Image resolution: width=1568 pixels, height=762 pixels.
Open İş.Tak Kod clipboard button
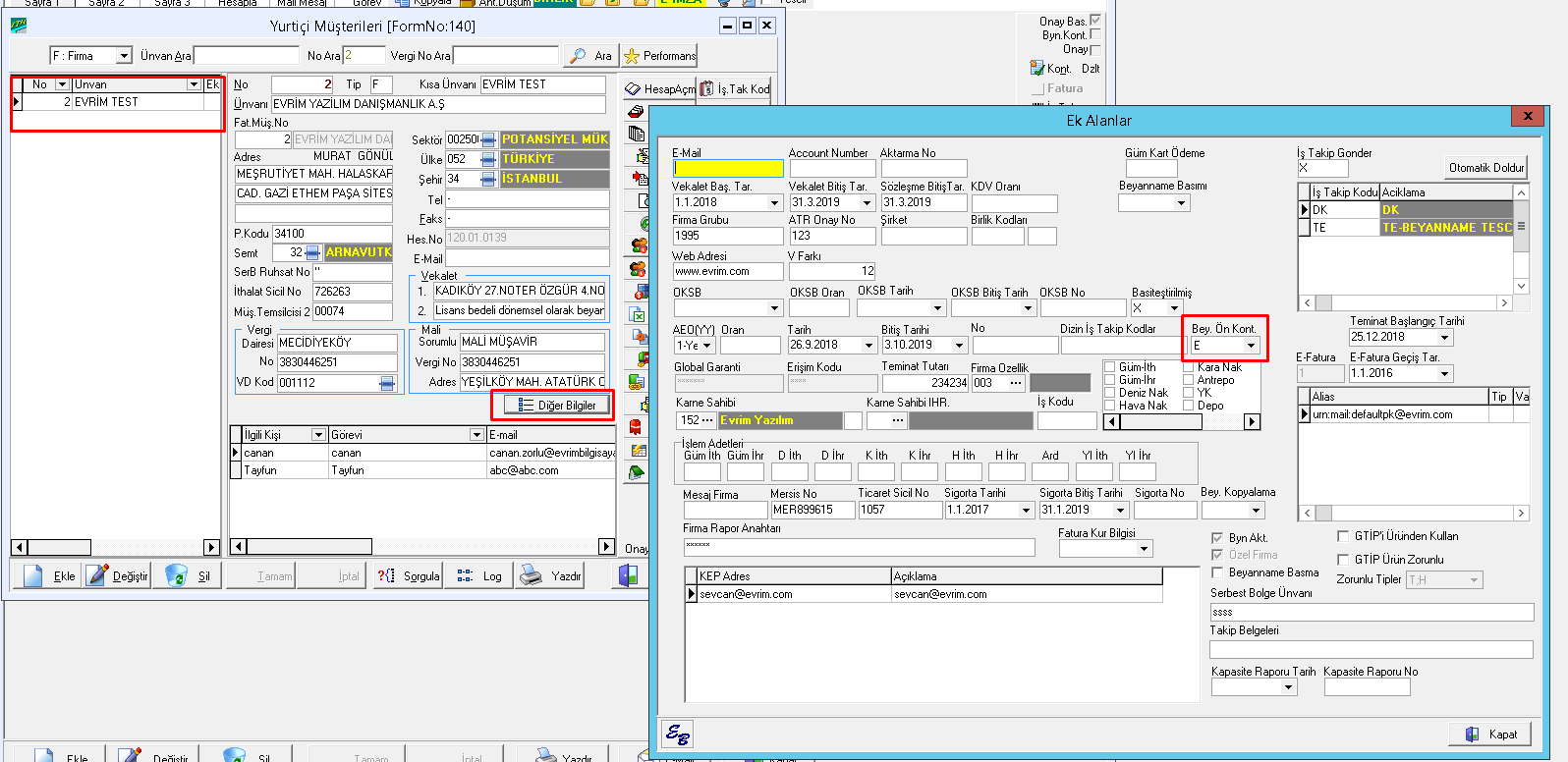click(x=734, y=88)
